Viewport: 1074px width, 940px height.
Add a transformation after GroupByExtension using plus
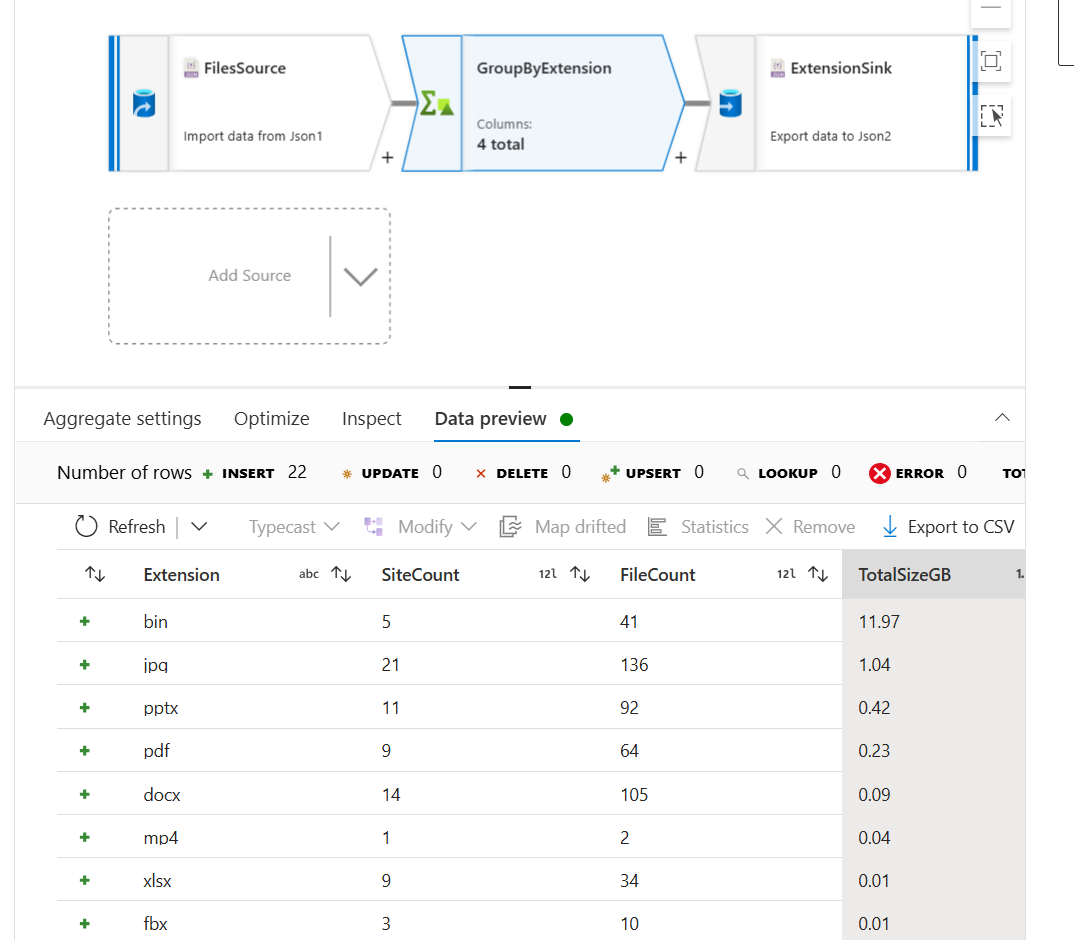(x=680, y=159)
